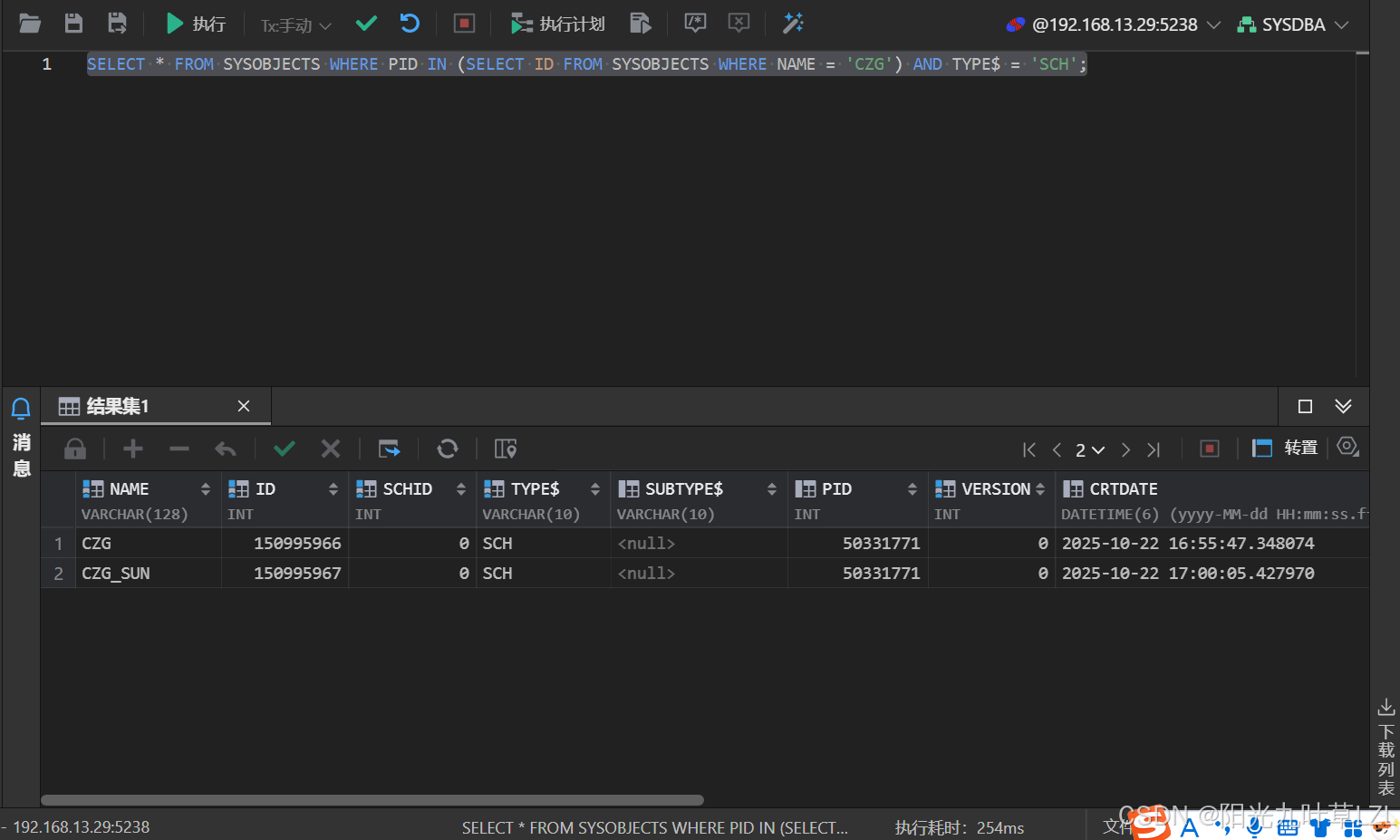
Task: Open the Tx:手动 transaction mode dropdown
Action: click(x=296, y=25)
